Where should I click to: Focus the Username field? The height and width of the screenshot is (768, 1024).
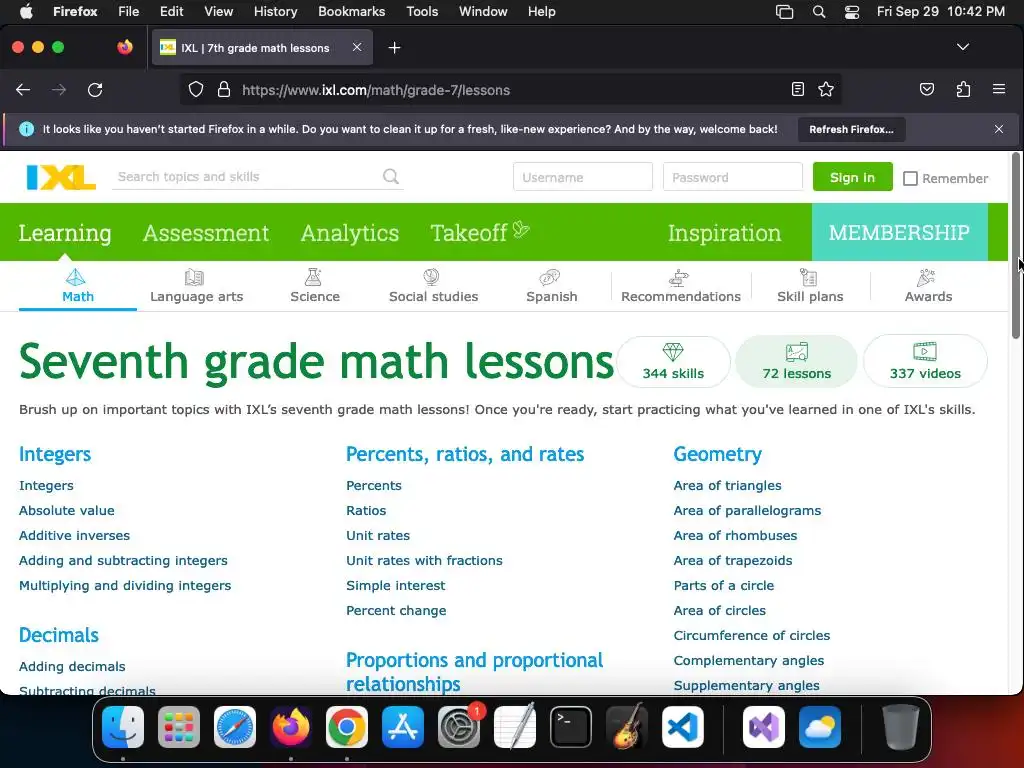coord(583,177)
